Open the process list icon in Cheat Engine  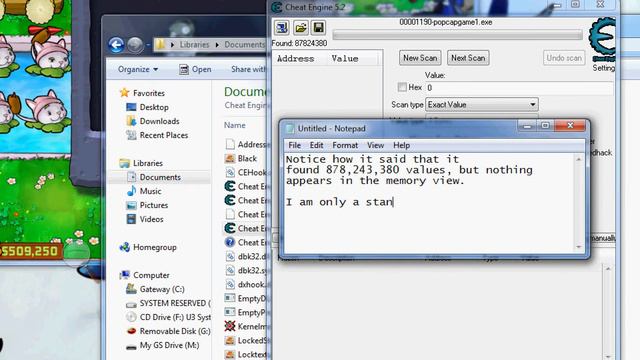click(281, 28)
